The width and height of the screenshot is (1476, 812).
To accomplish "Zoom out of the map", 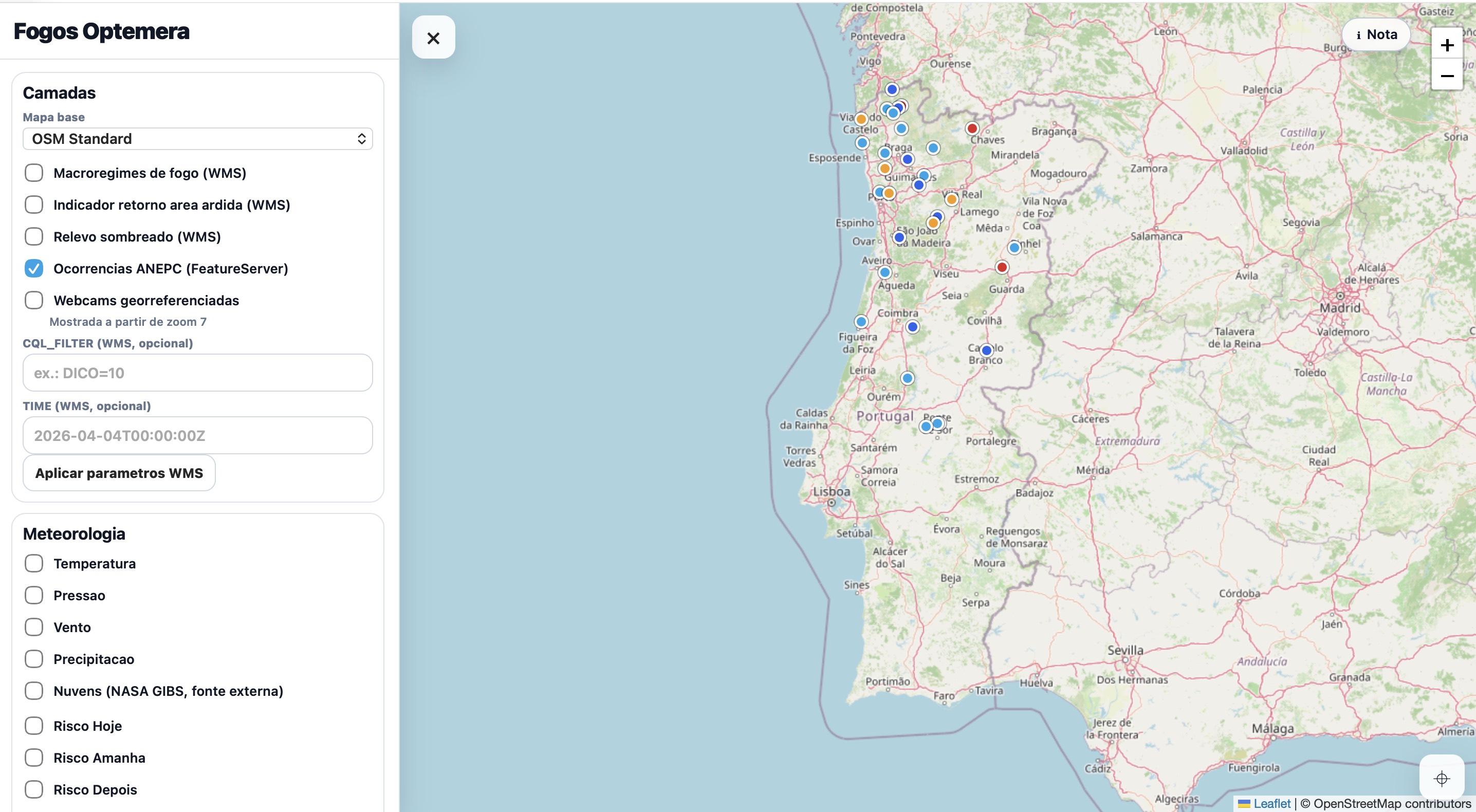I will 1447,76.
